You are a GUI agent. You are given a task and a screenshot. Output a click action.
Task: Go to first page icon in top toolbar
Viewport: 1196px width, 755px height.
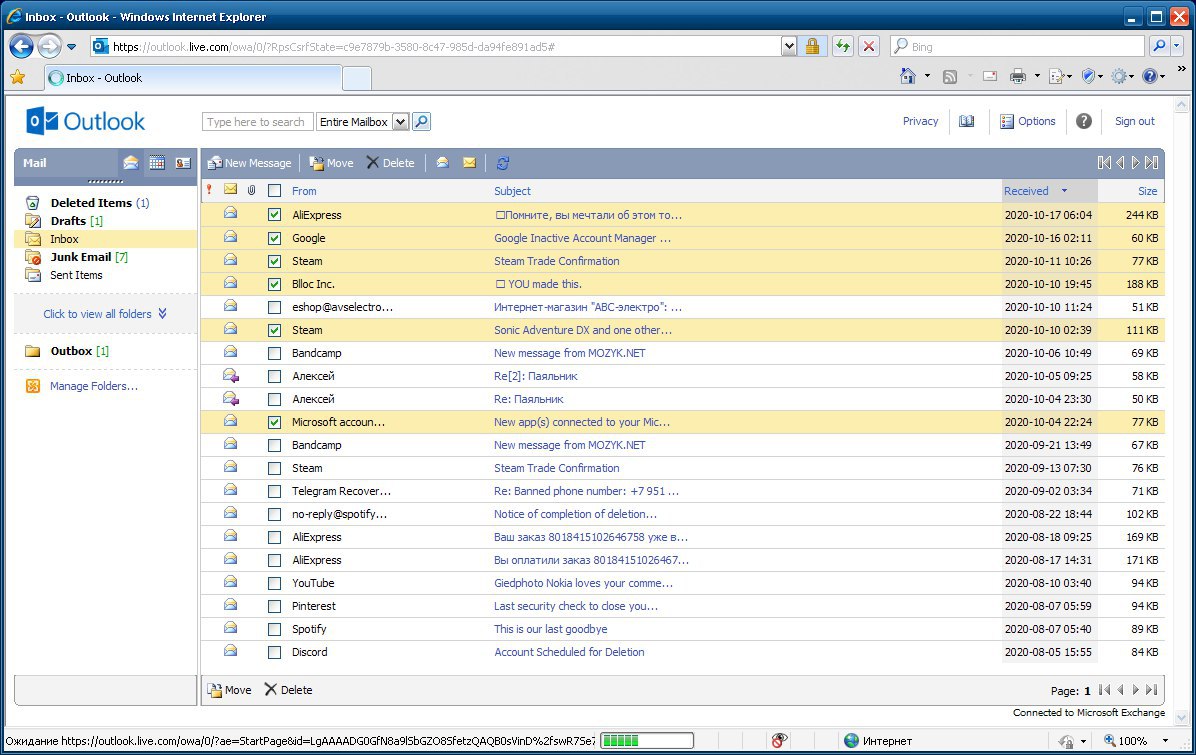click(x=1104, y=162)
